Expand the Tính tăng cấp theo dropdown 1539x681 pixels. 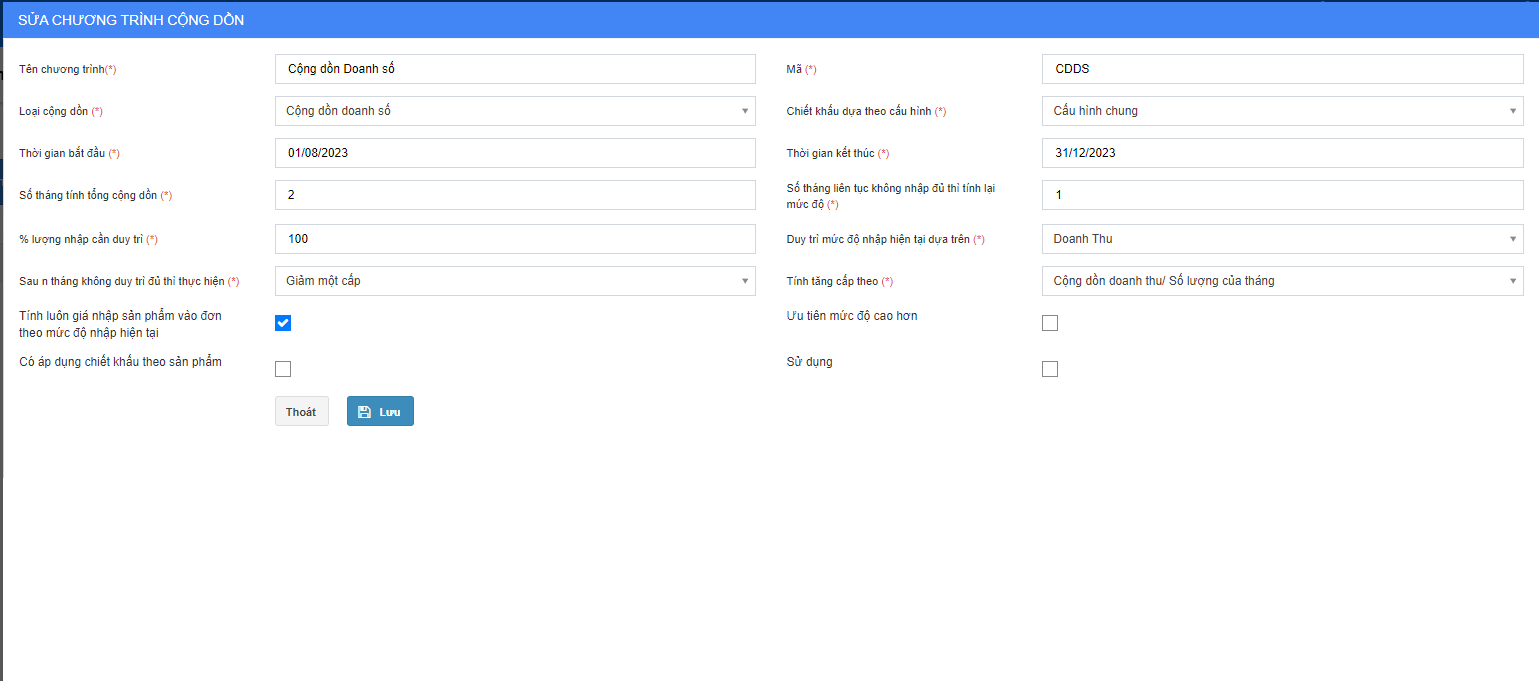pyautogui.click(x=1282, y=281)
